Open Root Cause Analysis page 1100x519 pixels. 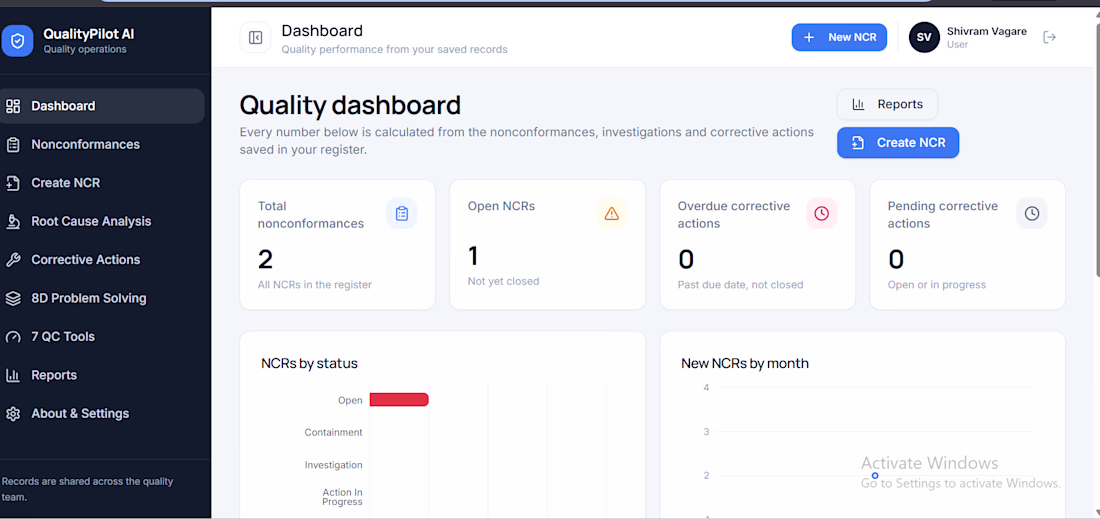point(102,222)
